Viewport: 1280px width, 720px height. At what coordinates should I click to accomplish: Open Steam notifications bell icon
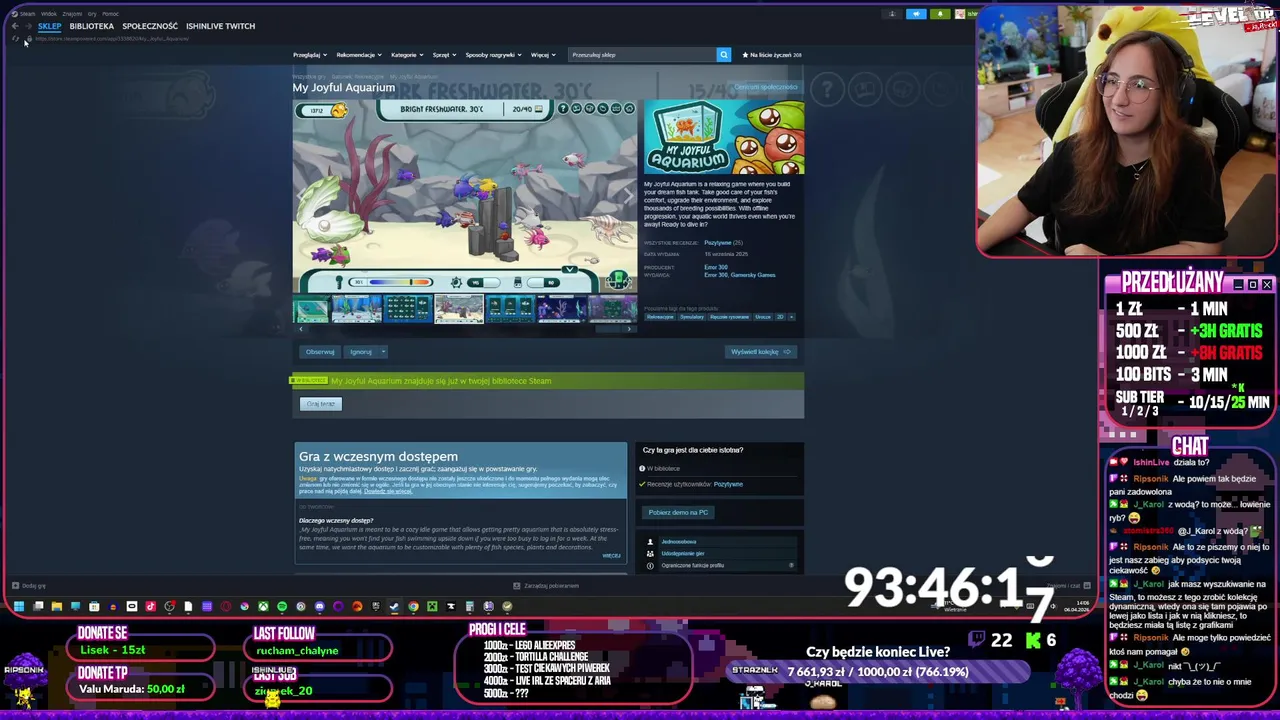(x=940, y=14)
